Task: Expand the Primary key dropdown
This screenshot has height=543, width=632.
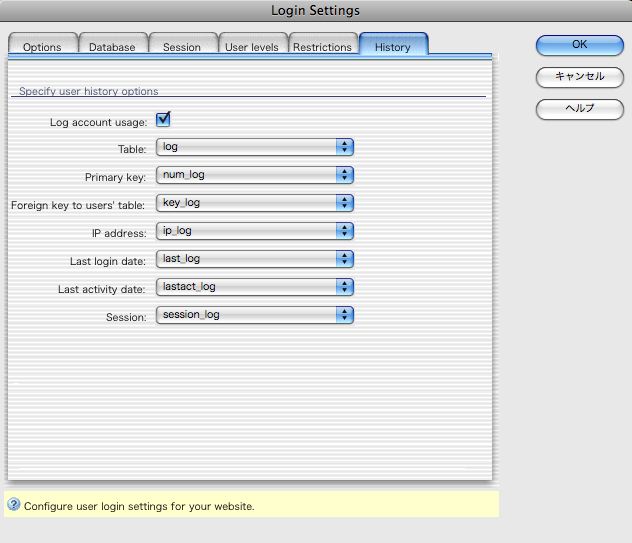Action: (x=255, y=175)
